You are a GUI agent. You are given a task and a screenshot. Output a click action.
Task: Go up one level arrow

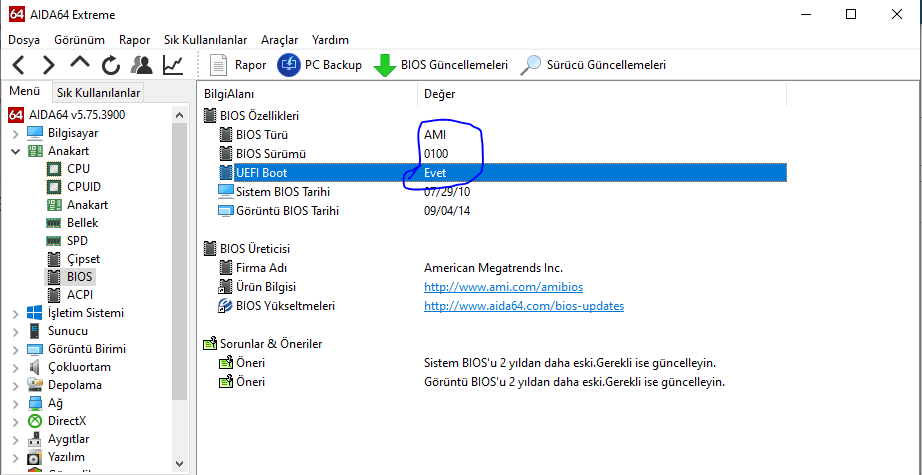[x=80, y=63]
